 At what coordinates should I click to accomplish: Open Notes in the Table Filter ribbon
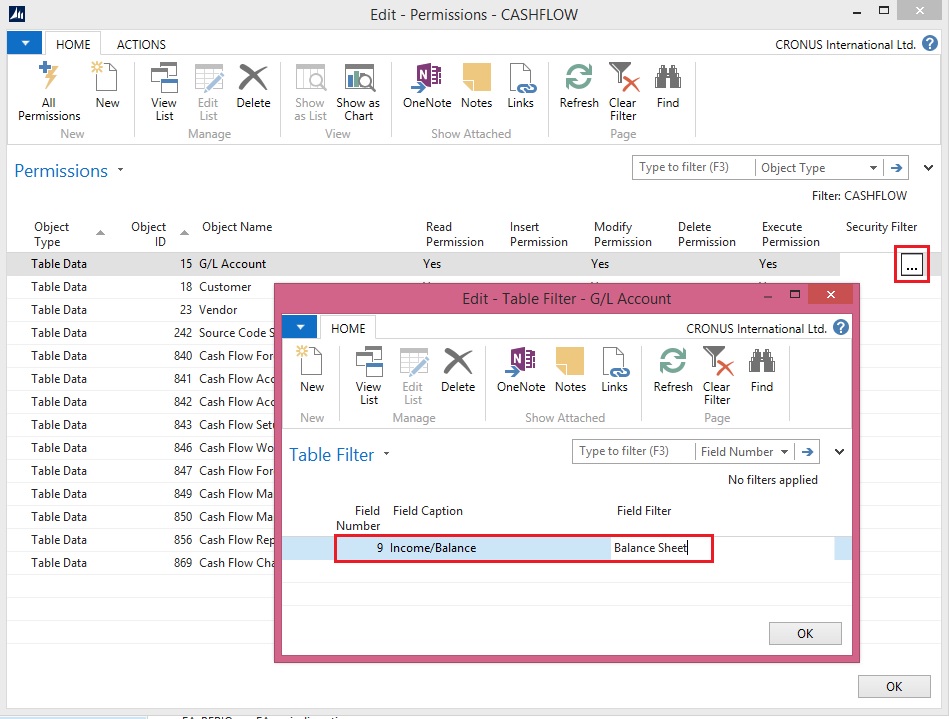pos(570,371)
